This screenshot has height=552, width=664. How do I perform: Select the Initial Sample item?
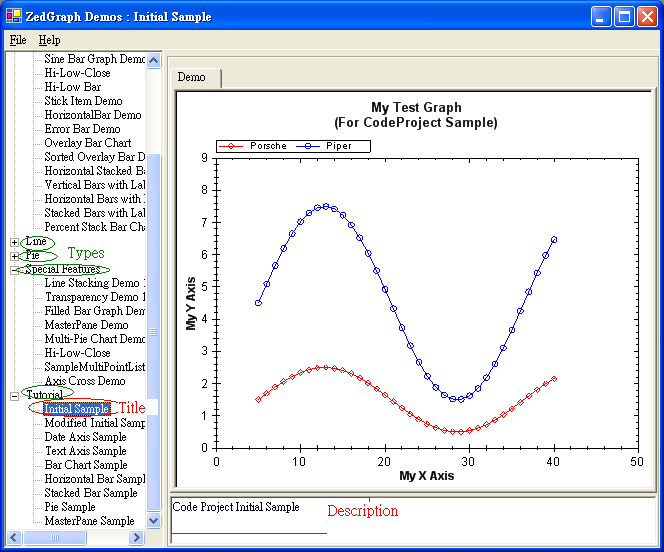coord(77,408)
